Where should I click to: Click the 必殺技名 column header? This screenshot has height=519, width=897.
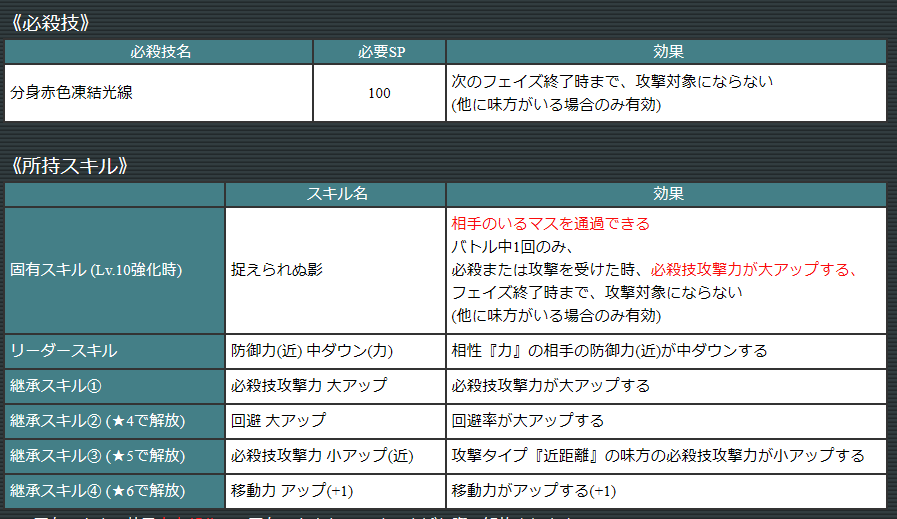[x=159, y=52]
